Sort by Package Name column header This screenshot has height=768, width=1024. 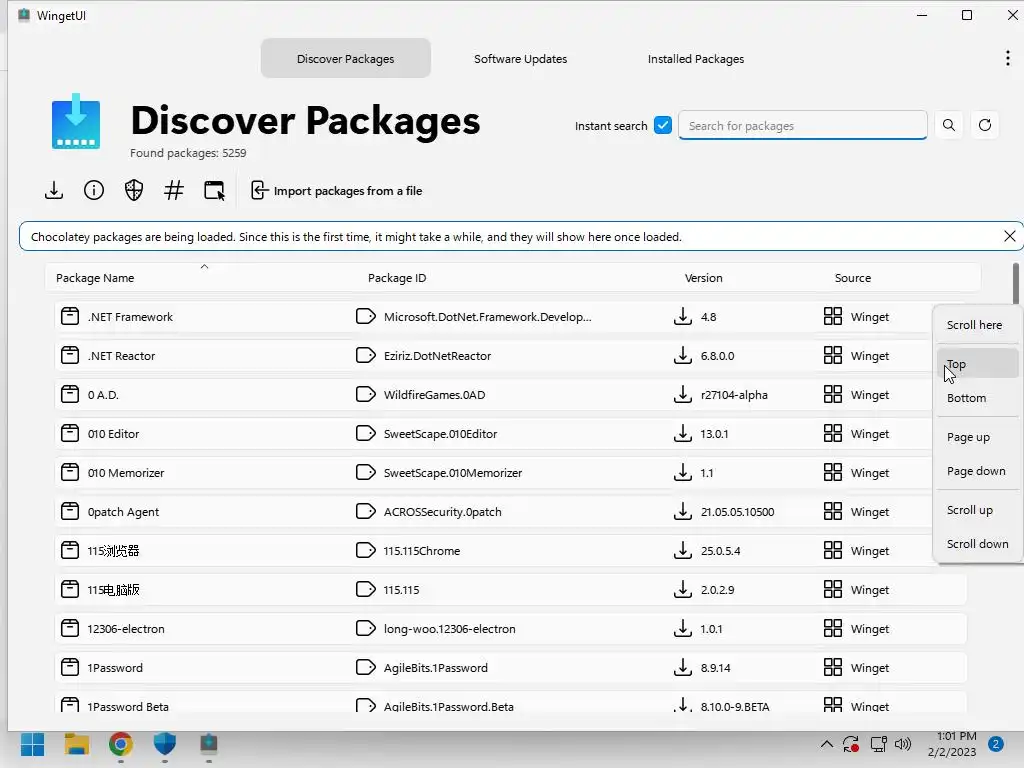point(95,278)
